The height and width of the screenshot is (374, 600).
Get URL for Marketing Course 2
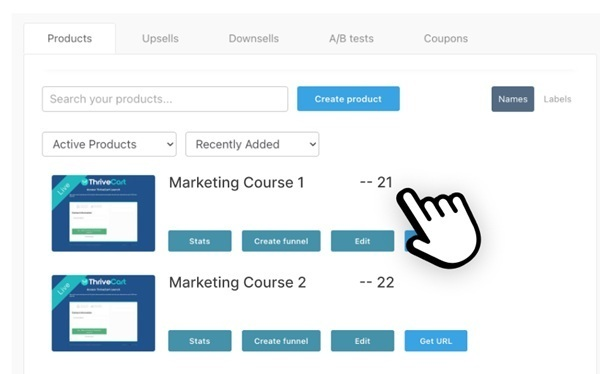click(x=436, y=341)
